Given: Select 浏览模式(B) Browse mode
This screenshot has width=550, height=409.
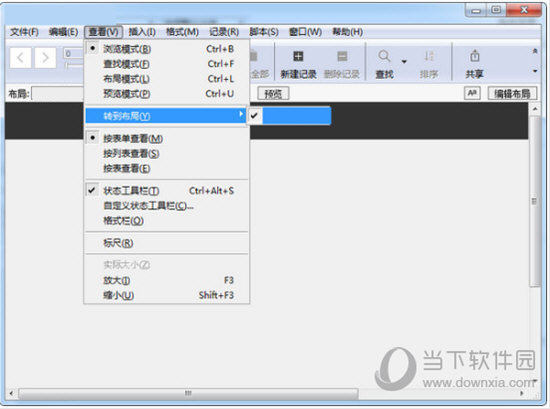Looking at the screenshot, I should pos(167,49).
